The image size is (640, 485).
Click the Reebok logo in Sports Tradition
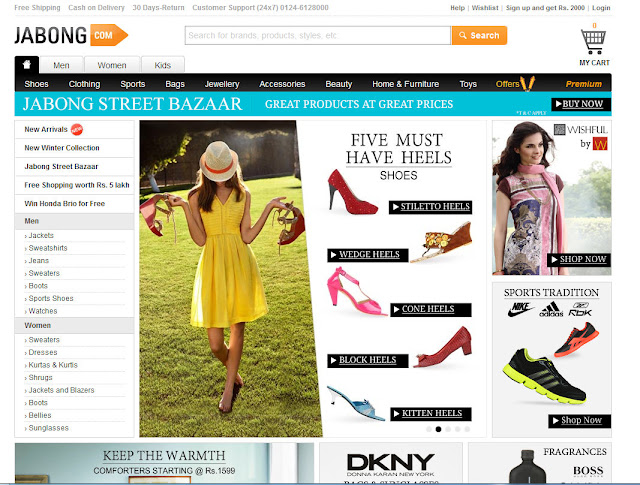(x=580, y=309)
